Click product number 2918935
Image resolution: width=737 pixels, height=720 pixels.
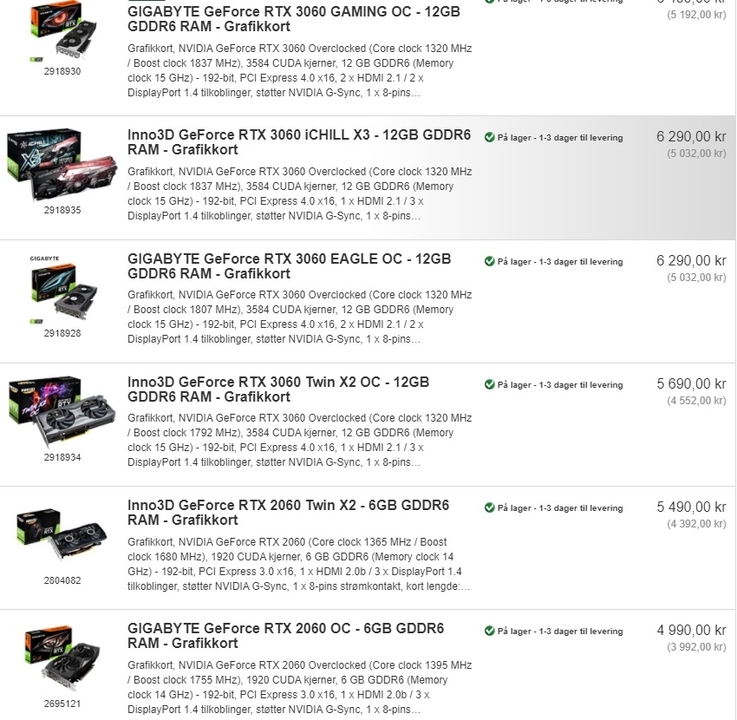[x=63, y=210]
